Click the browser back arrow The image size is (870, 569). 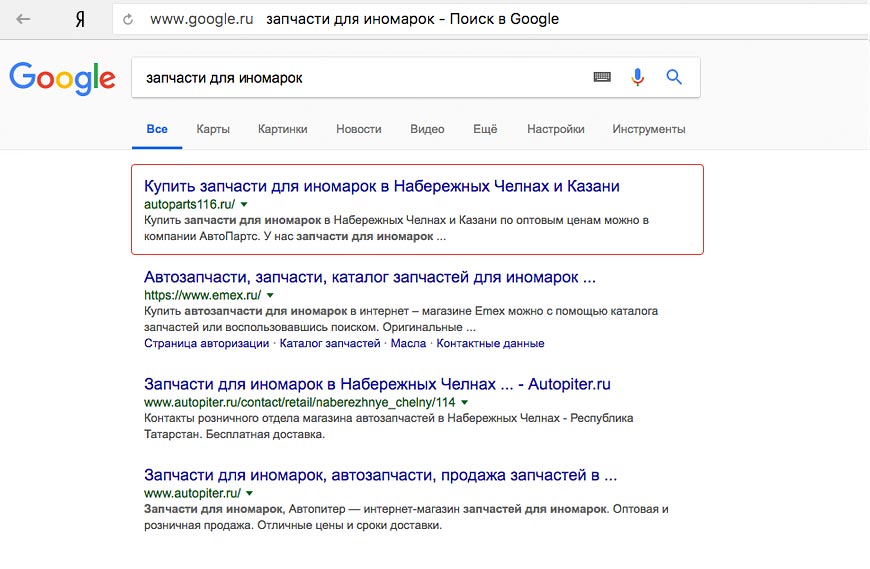[x=23, y=19]
